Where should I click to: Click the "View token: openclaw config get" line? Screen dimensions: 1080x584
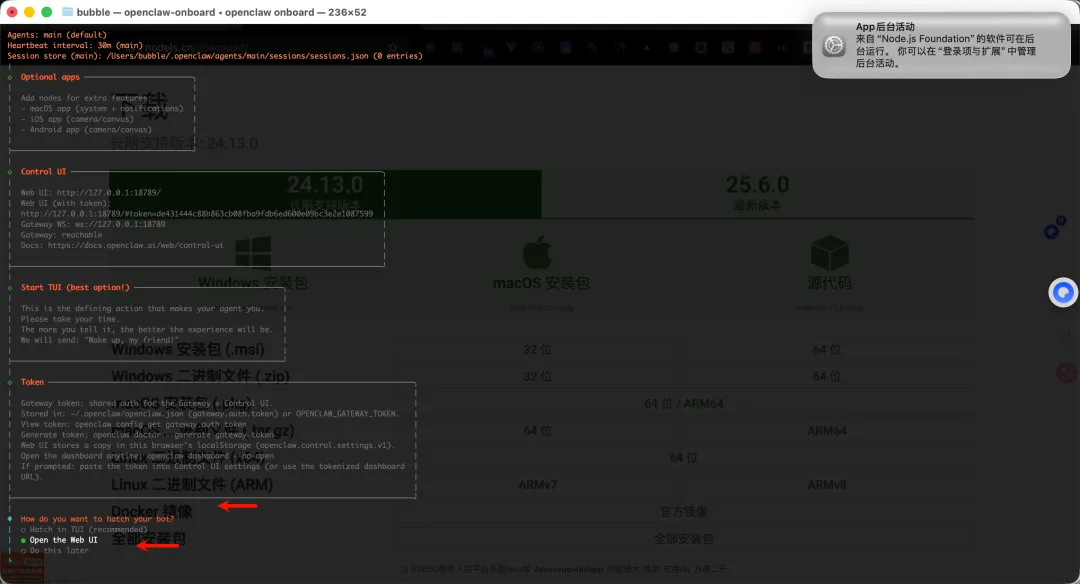click(134, 424)
